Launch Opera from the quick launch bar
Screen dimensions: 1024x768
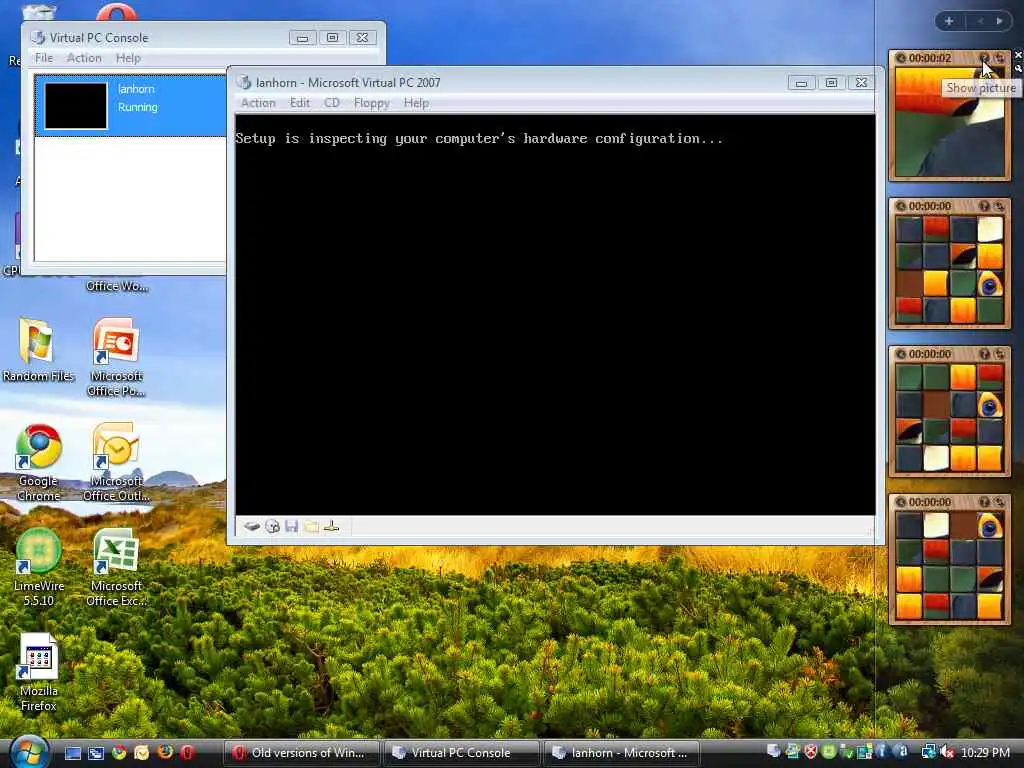tap(187, 753)
